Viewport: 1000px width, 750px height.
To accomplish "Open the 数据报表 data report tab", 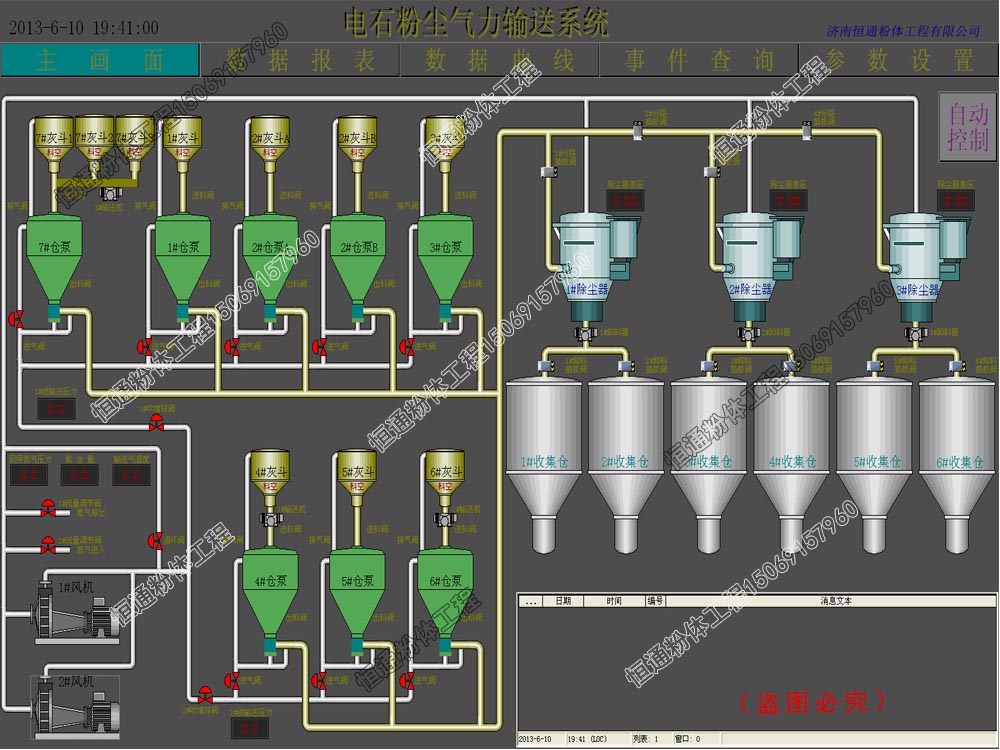I will pyautogui.click(x=299, y=60).
